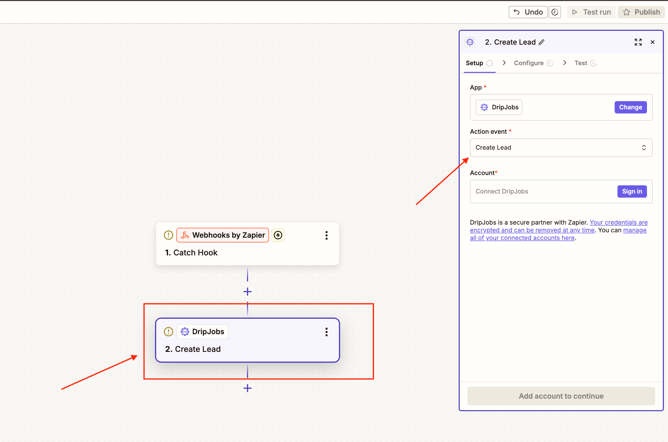Open the Action event dropdown
The width and height of the screenshot is (668, 442).
click(x=561, y=147)
